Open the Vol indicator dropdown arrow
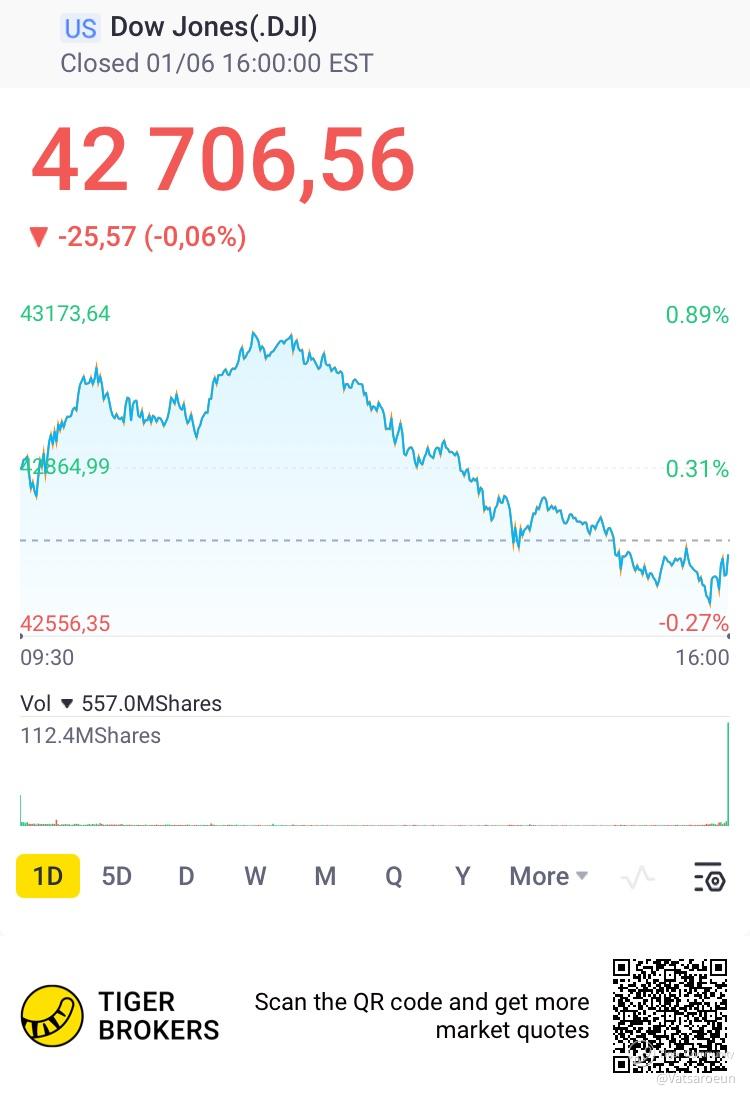The height and width of the screenshot is (1096, 750). click(67, 703)
